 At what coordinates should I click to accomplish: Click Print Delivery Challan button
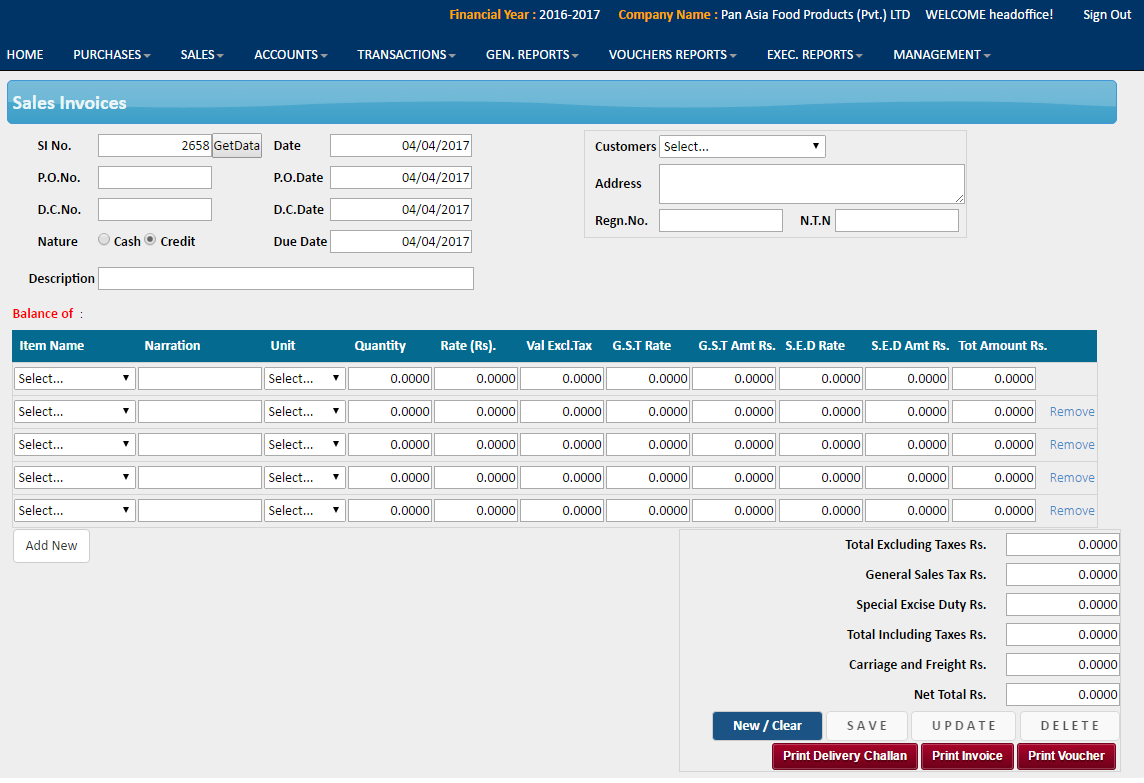[844, 756]
